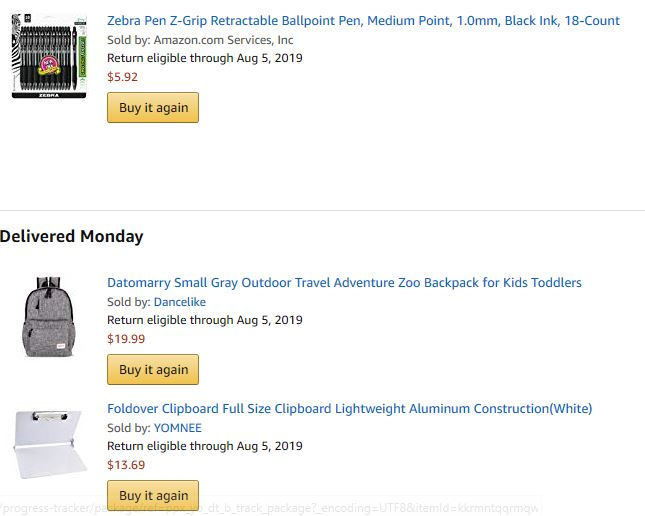This screenshot has height=516, width=645.
Task: Click the Delivered Monday heading
Action: point(72,237)
